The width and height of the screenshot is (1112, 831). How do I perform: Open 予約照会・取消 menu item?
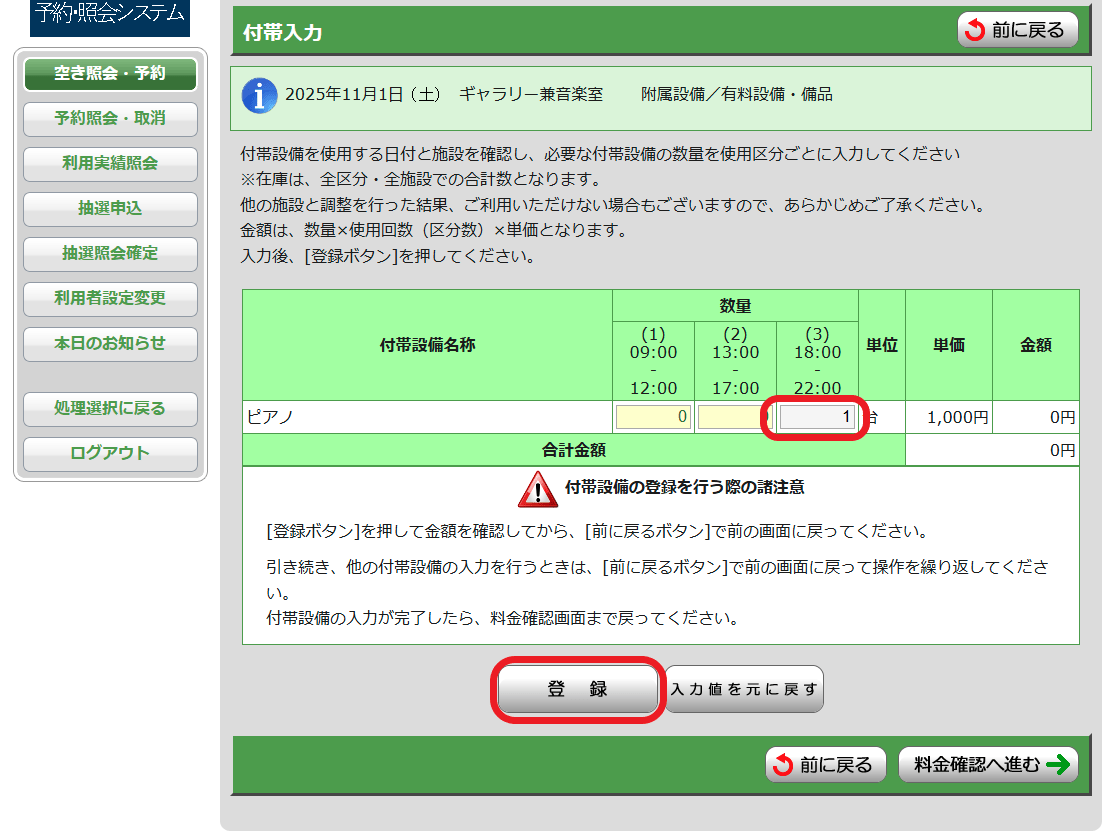(x=110, y=118)
